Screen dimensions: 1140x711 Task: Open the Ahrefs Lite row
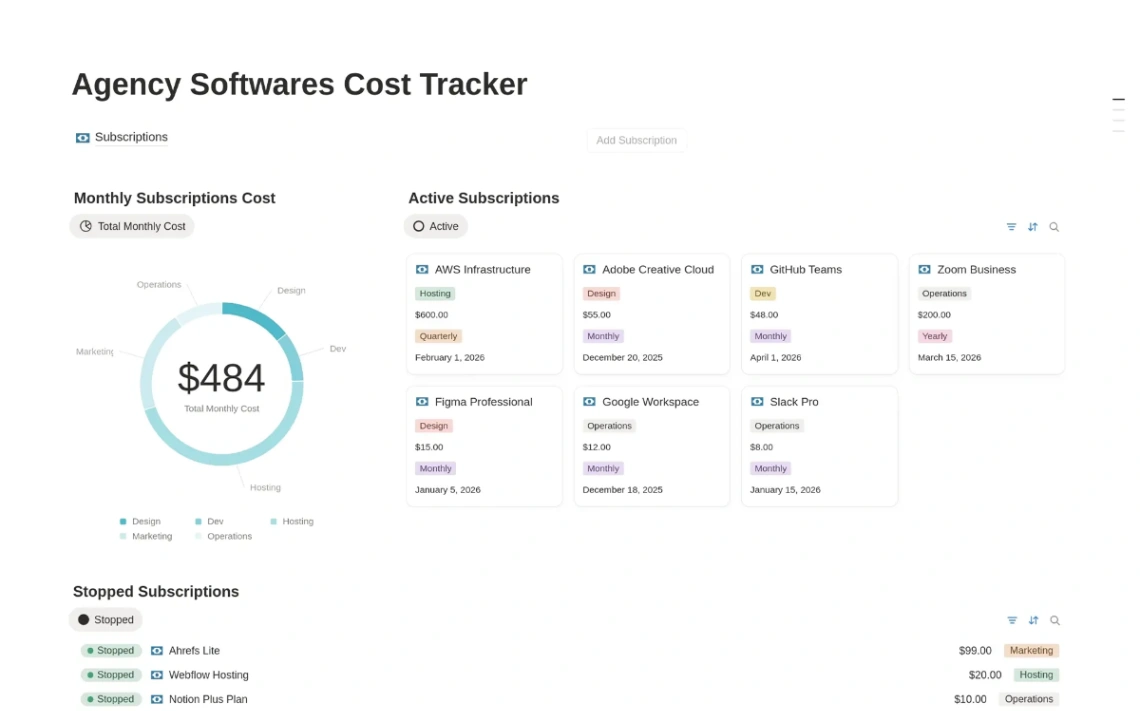(x=569, y=651)
